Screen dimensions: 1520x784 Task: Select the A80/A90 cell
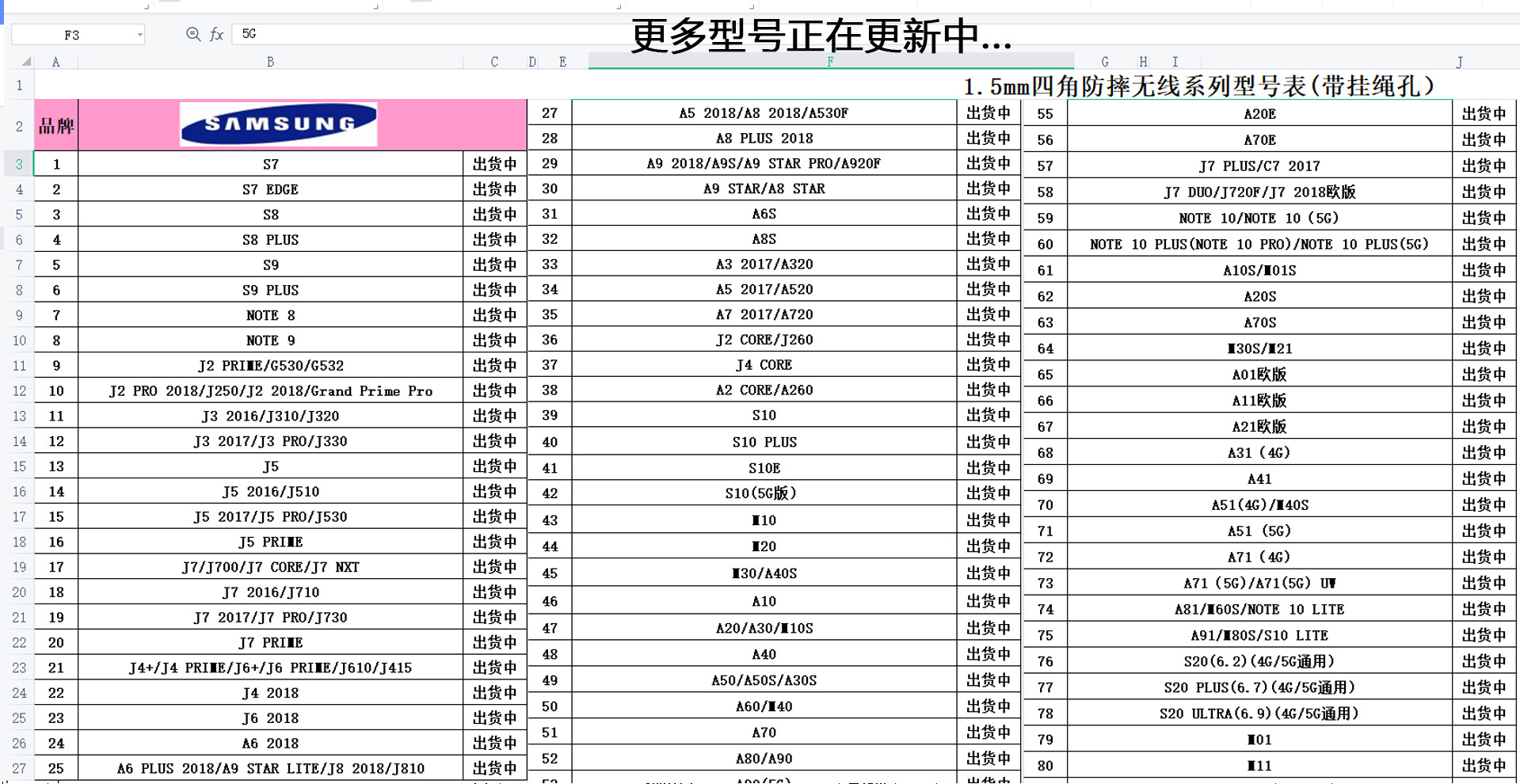click(x=764, y=759)
